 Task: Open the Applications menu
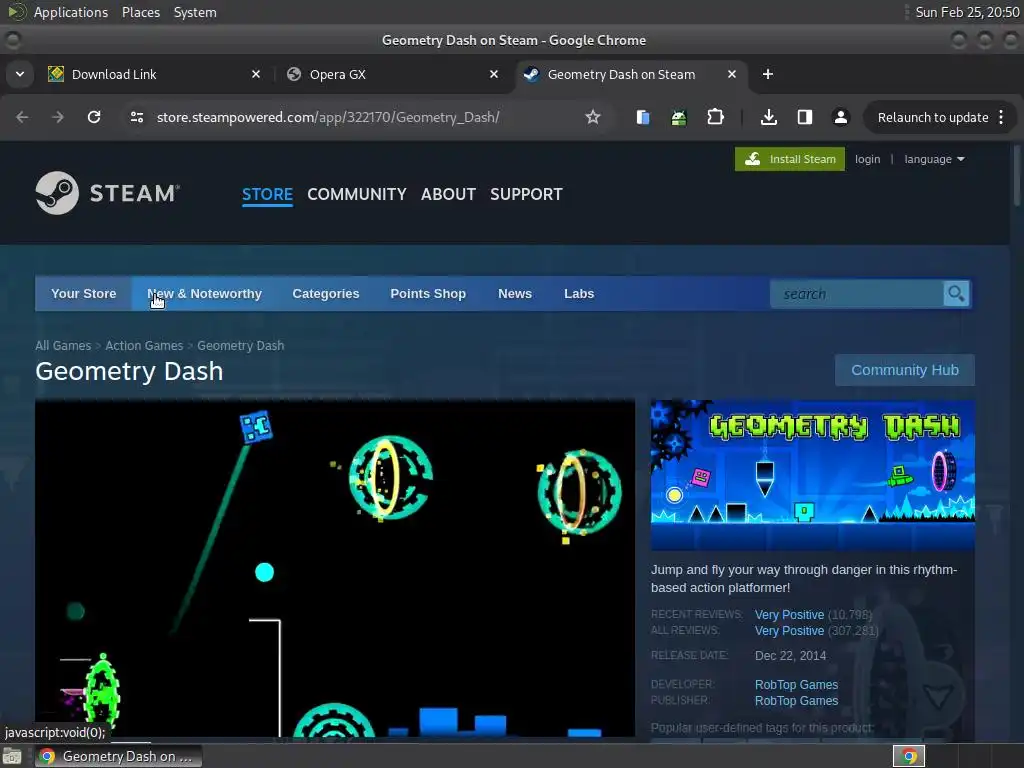pyautogui.click(x=71, y=12)
